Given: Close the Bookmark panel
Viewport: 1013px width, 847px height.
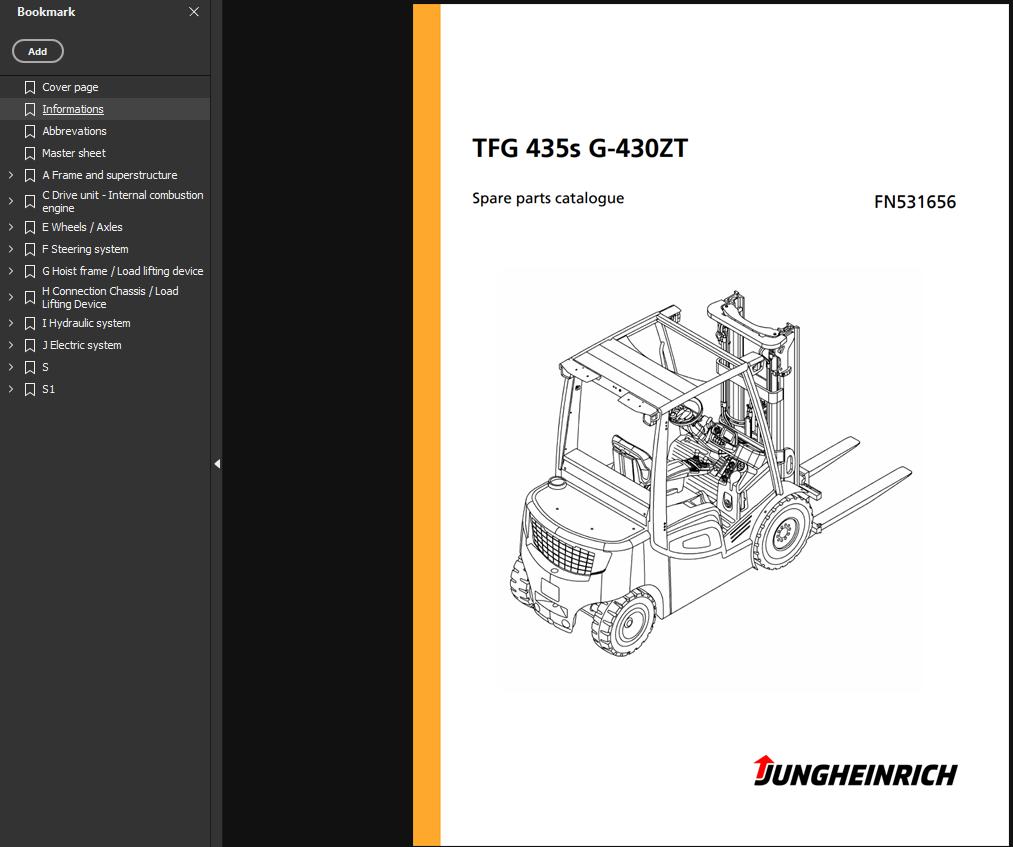Looking at the screenshot, I should (x=194, y=12).
